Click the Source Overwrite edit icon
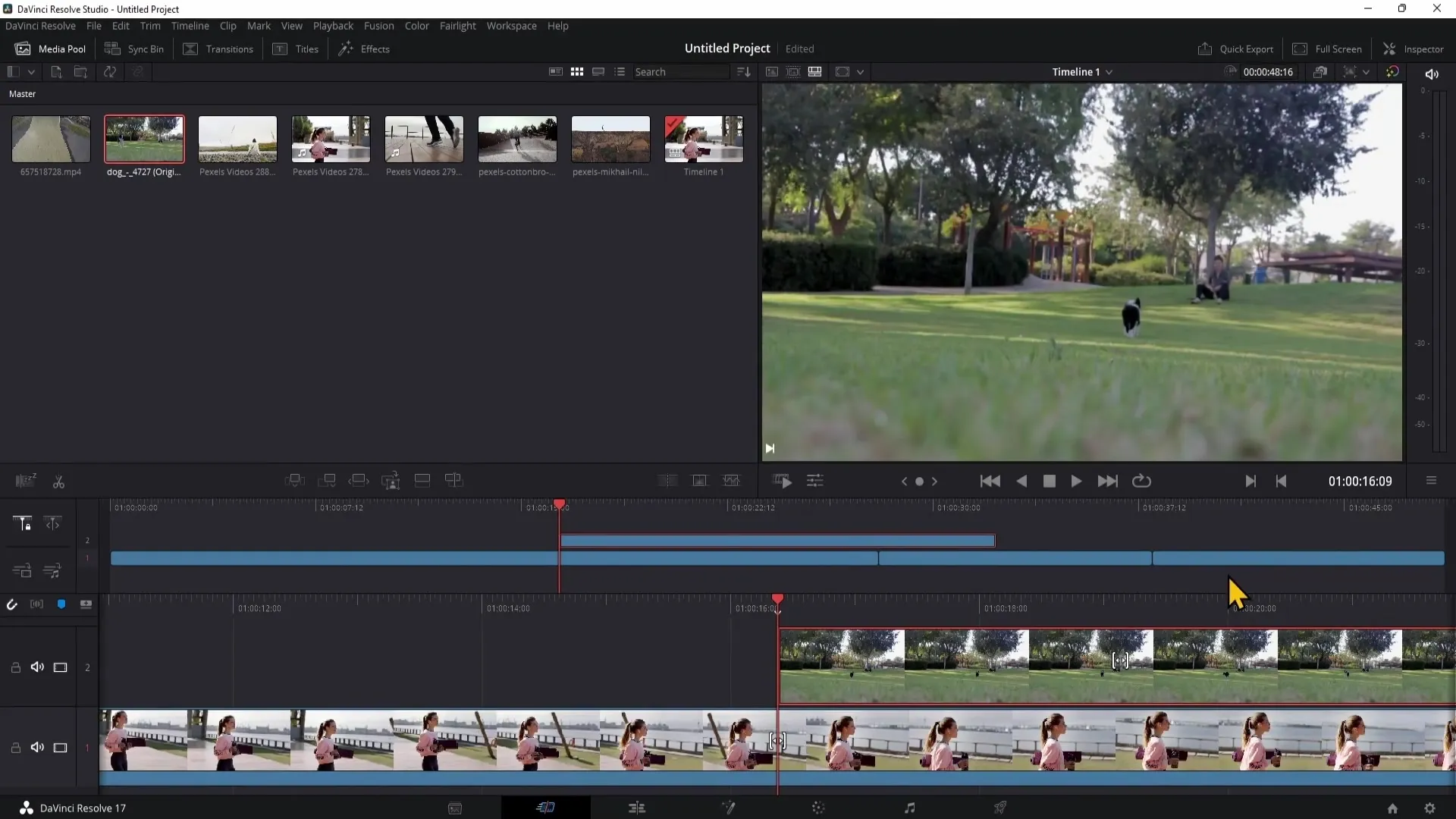This screenshot has width=1456, height=819. (x=454, y=481)
